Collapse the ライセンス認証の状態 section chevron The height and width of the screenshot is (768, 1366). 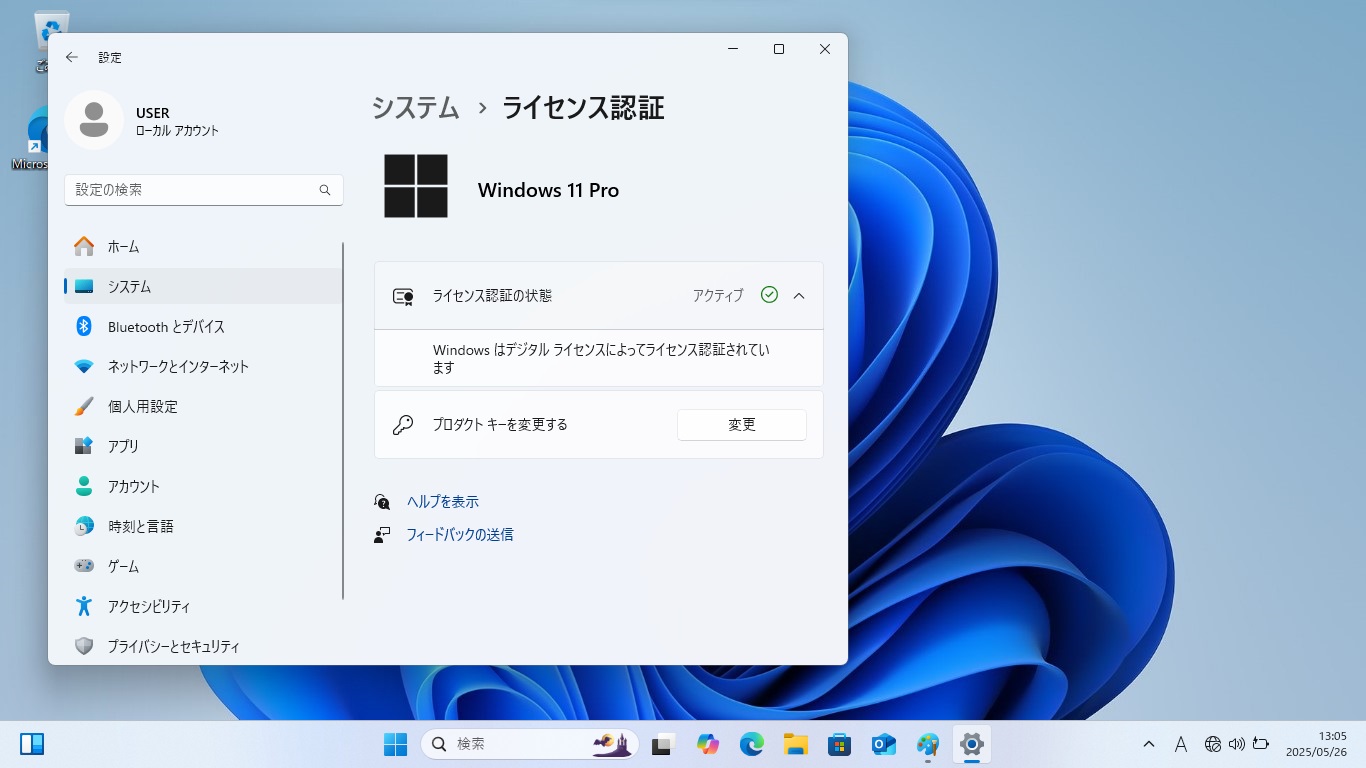click(x=799, y=296)
